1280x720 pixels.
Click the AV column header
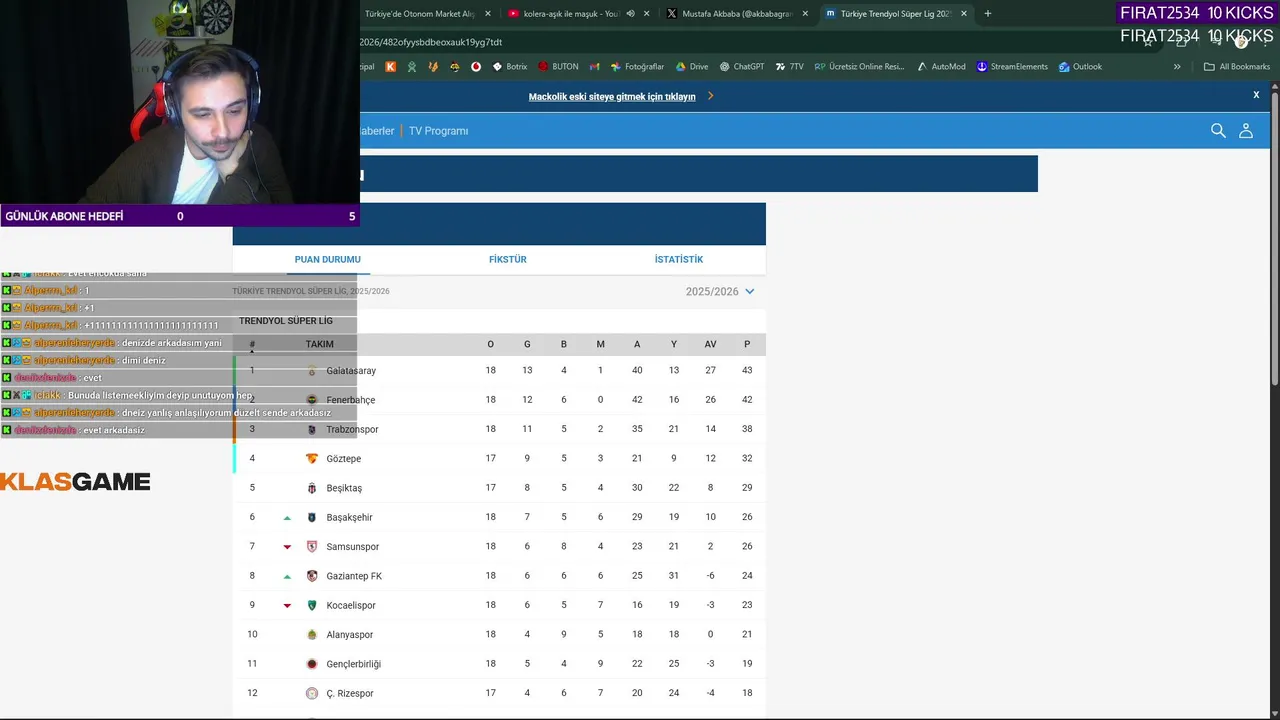[x=710, y=344]
